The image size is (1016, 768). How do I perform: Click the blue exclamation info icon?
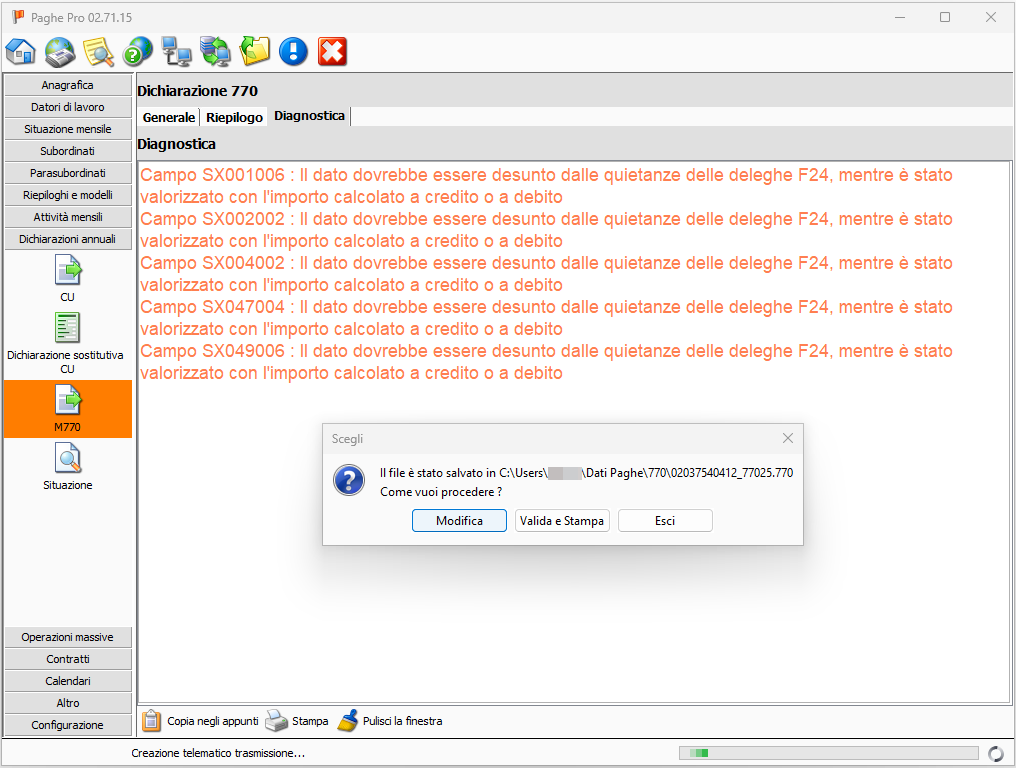point(293,51)
